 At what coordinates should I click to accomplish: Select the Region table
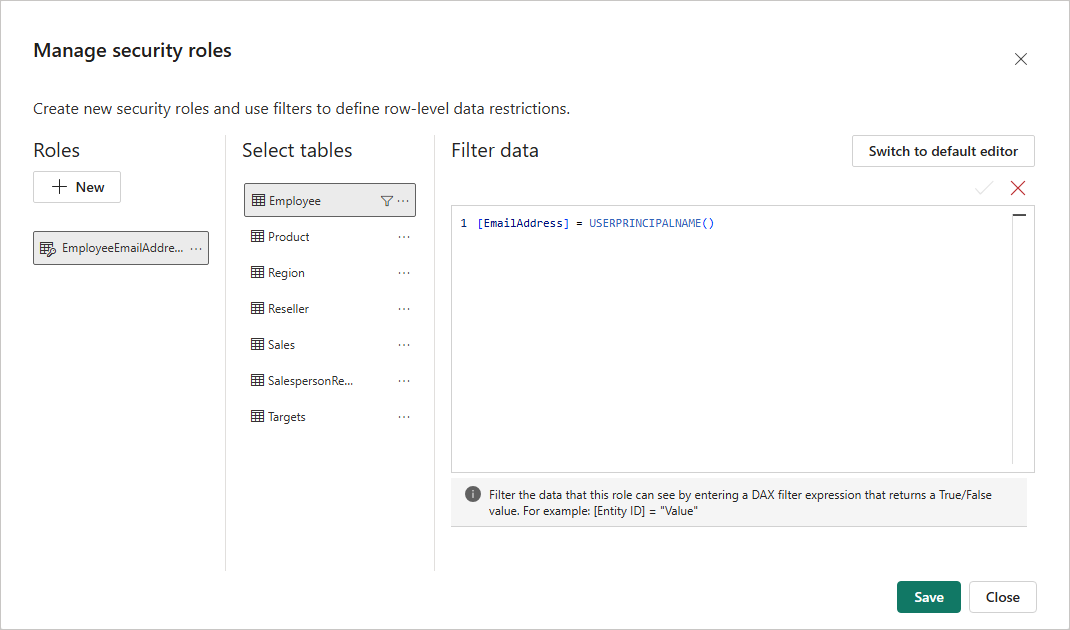point(330,272)
